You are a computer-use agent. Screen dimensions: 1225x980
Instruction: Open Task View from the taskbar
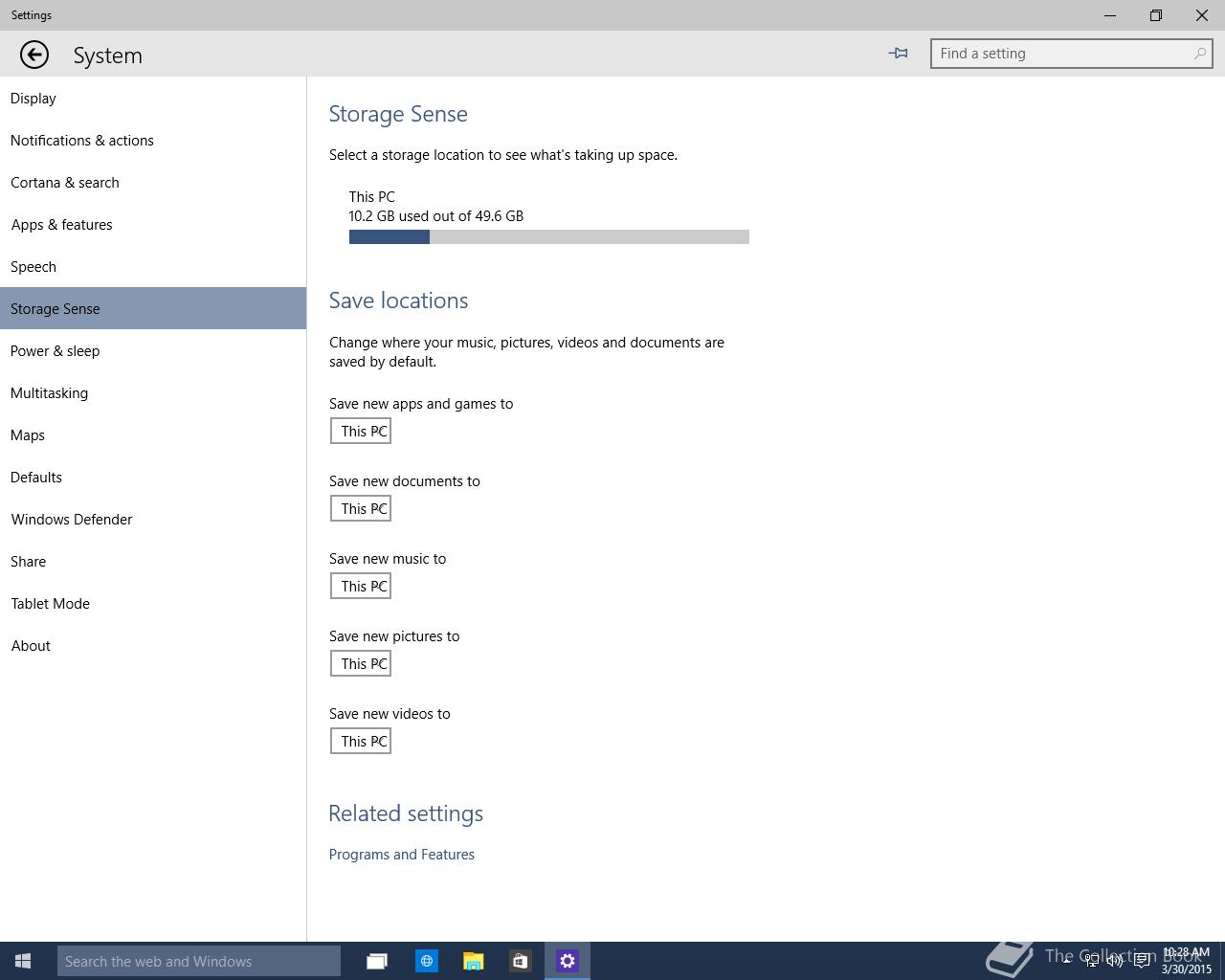tap(377, 961)
